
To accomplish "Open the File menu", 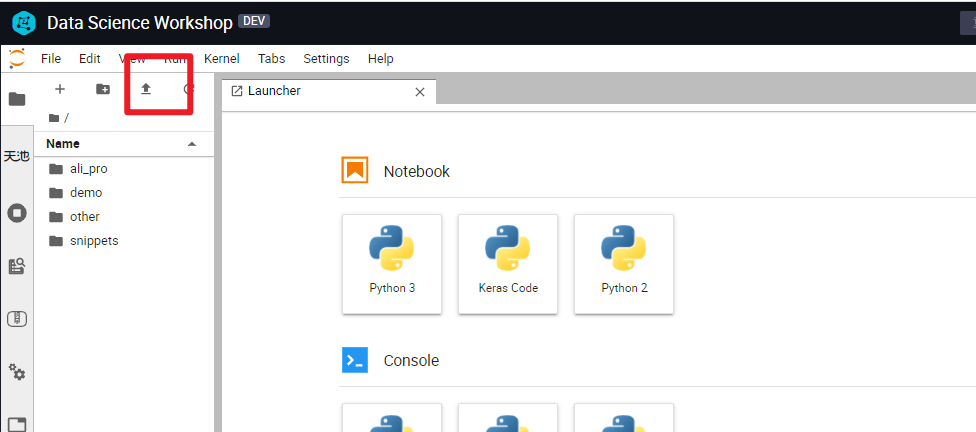I will pos(51,59).
